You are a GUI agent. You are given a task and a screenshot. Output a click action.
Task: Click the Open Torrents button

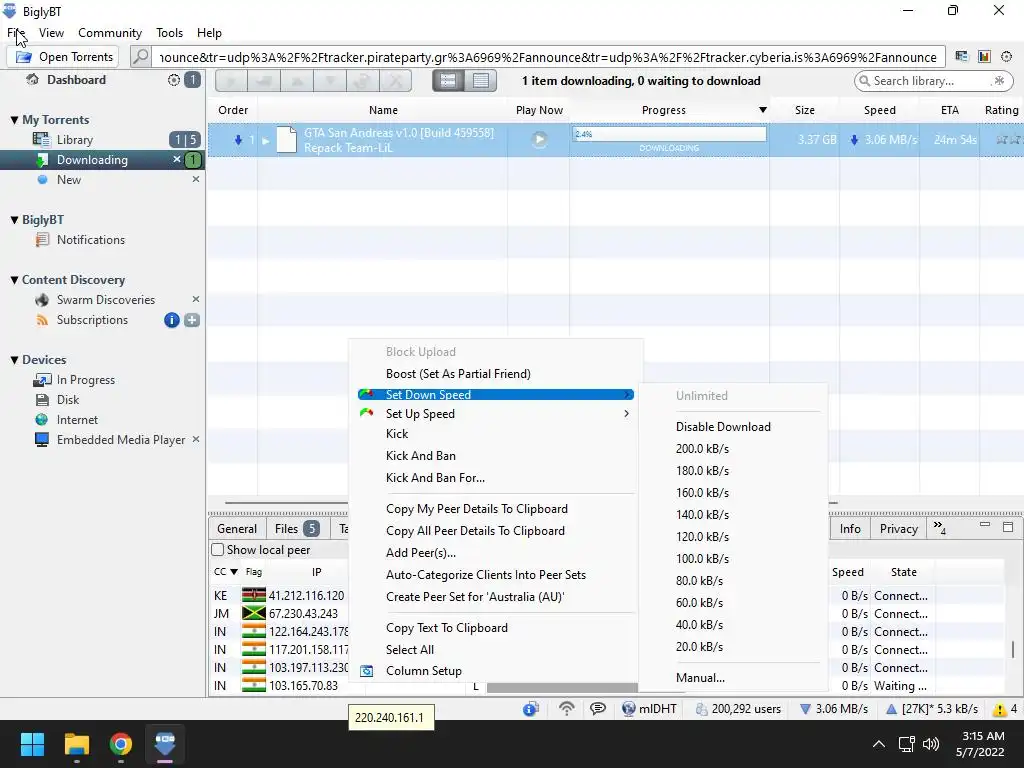point(63,57)
